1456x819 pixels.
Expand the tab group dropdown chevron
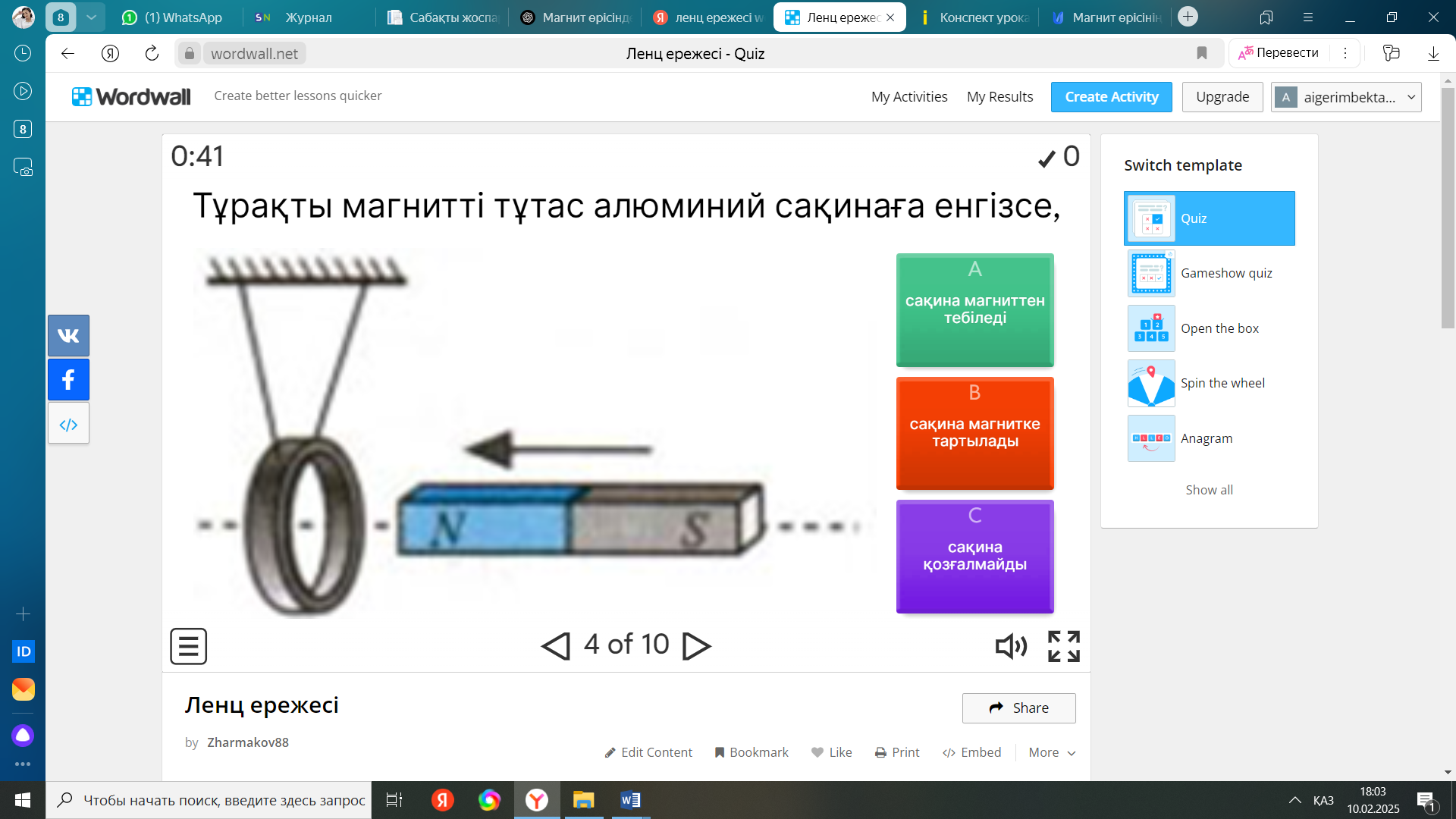(91, 17)
